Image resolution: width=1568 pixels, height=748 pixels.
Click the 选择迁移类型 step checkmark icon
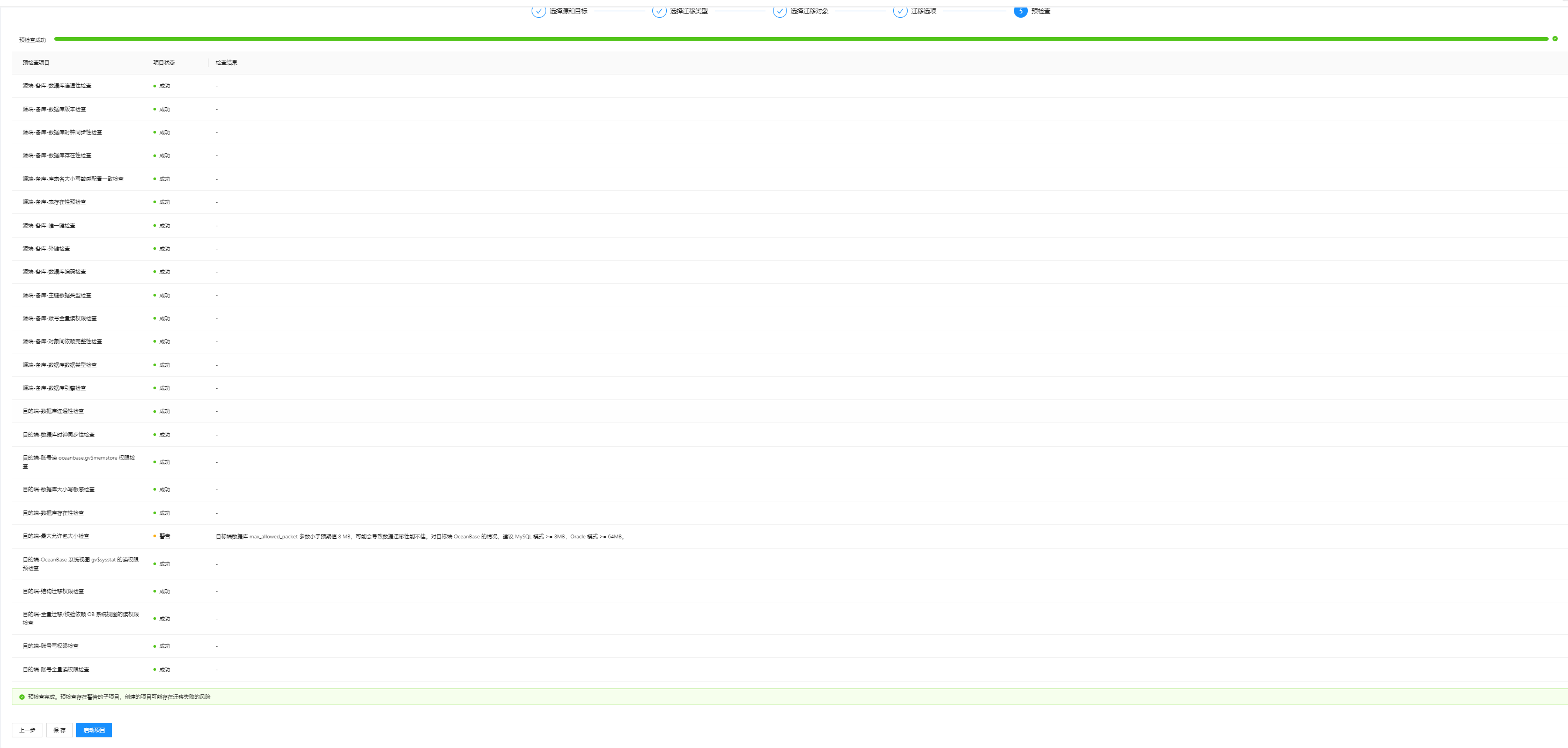click(659, 11)
